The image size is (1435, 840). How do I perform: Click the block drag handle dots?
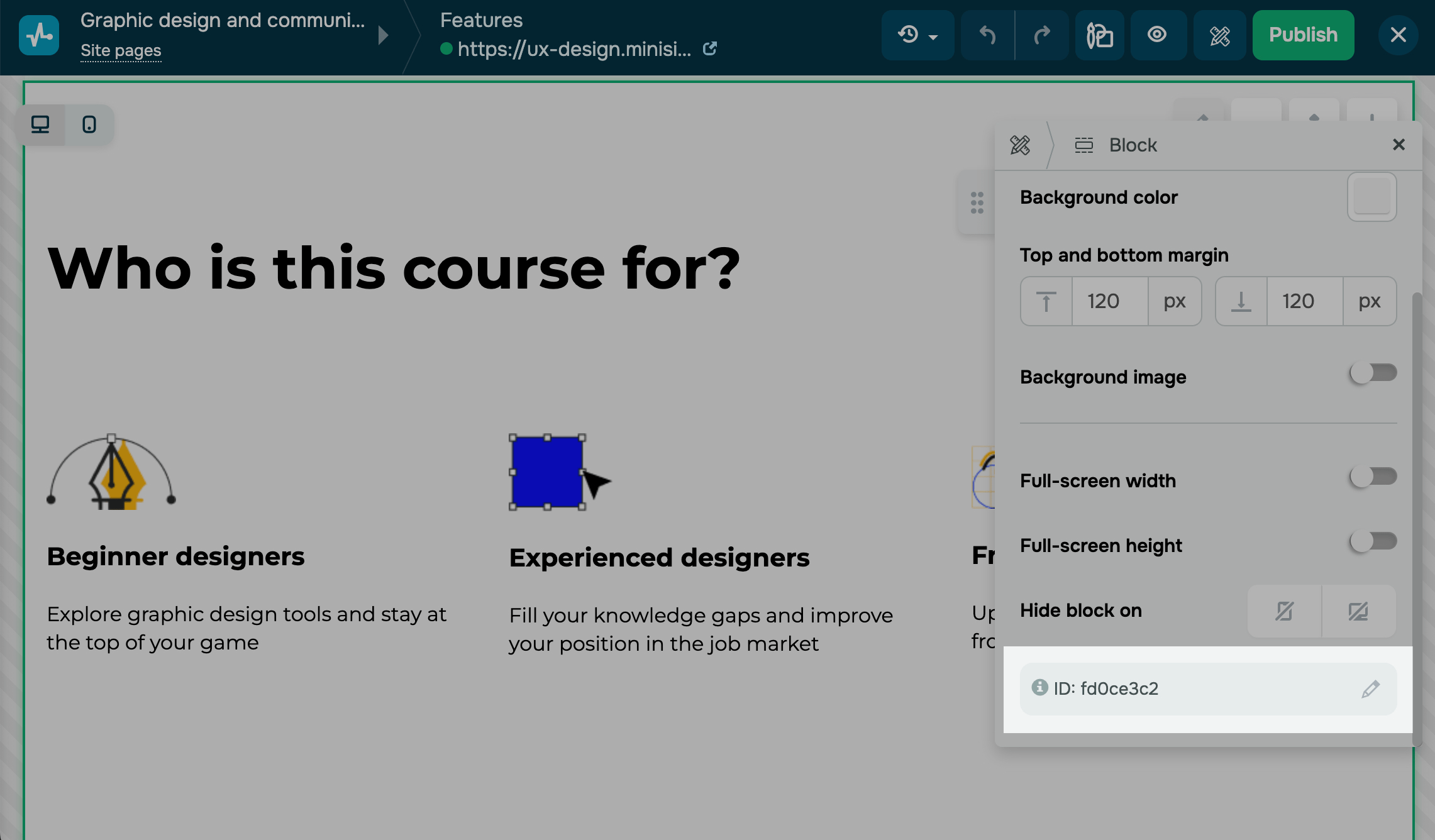[x=977, y=202]
